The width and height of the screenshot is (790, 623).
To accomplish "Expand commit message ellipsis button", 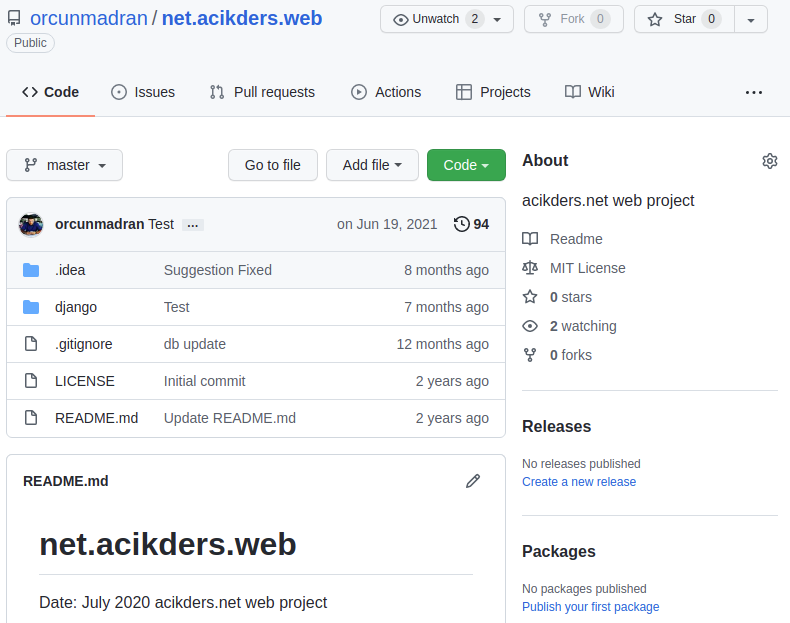I will point(192,225).
